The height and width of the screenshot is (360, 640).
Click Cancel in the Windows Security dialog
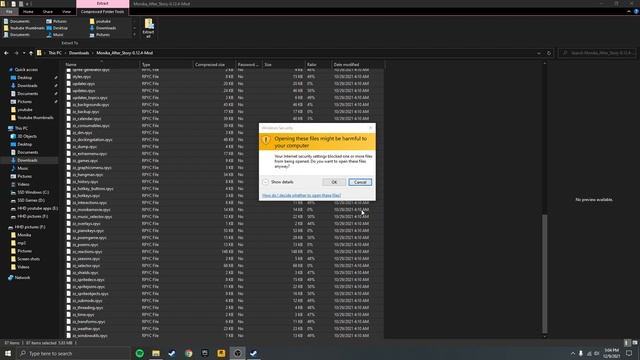pyautogui.click(x=360, y=182)
